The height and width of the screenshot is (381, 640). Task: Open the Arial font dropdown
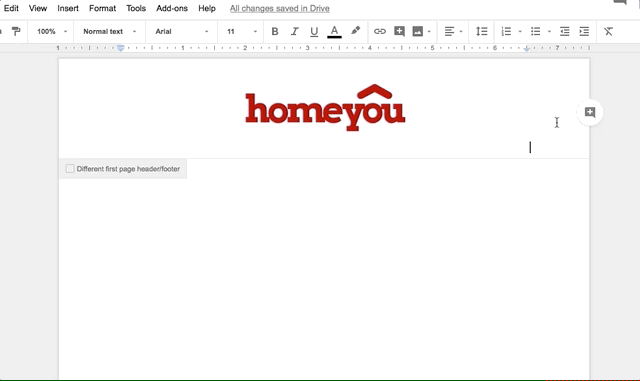(x=182, y=31)
